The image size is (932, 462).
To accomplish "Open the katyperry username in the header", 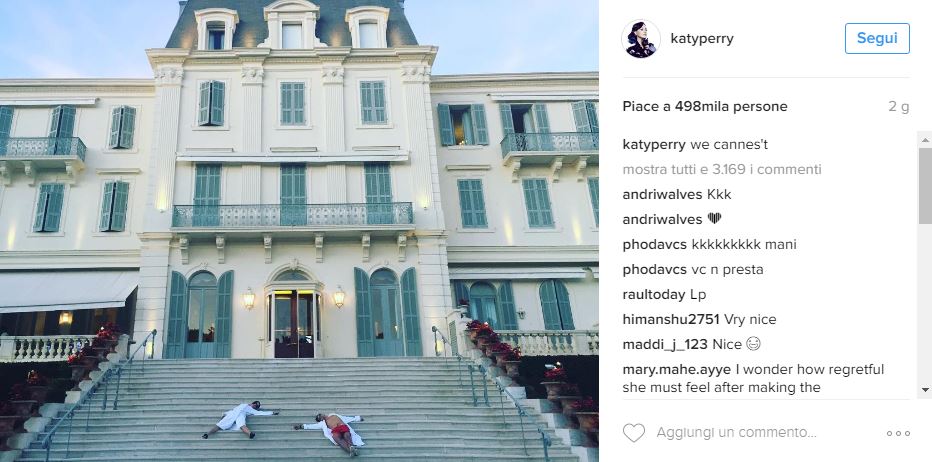I will click(x=702, y=39).
